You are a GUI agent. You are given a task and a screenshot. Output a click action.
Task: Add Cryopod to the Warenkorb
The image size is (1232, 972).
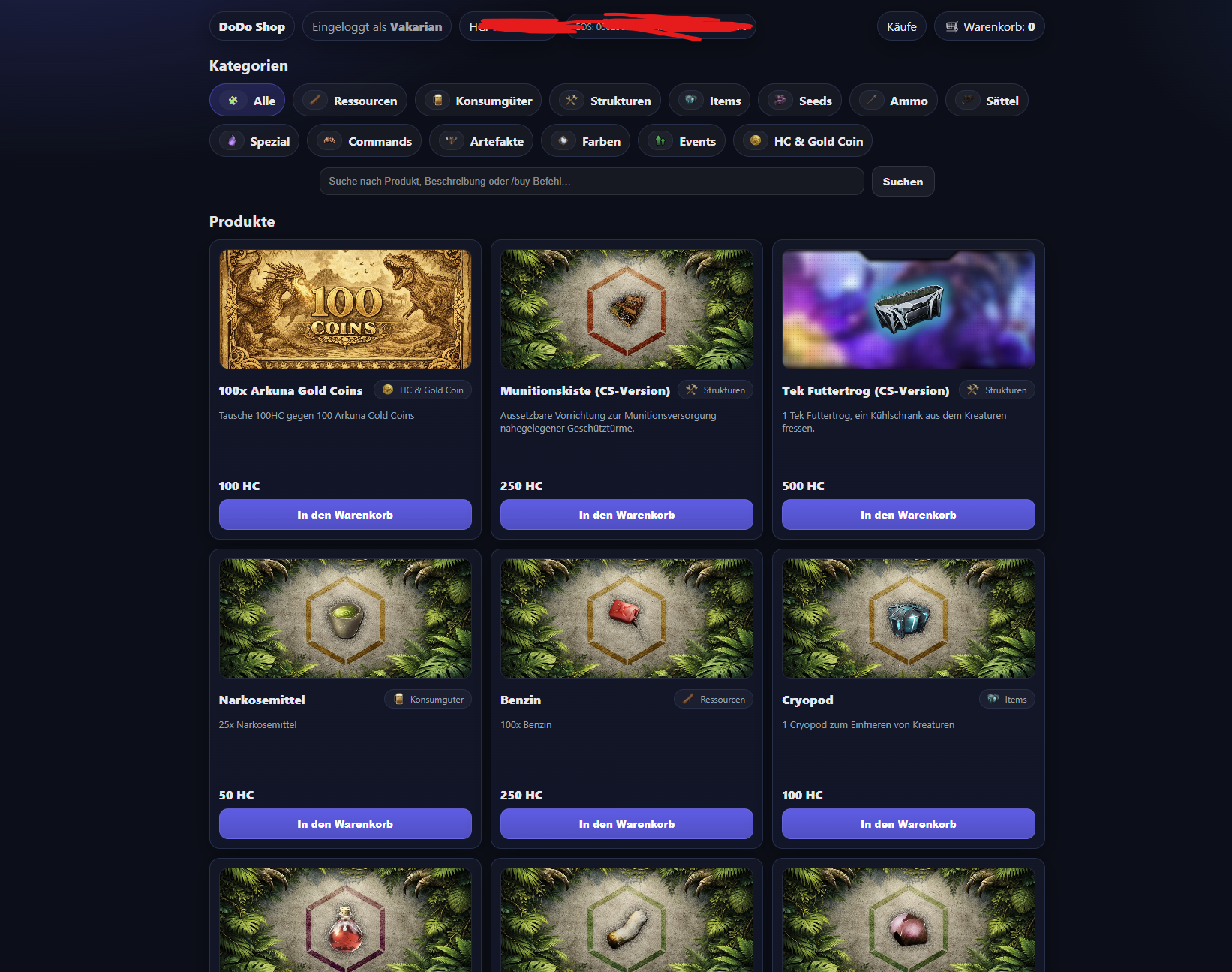tap(908, 824)
